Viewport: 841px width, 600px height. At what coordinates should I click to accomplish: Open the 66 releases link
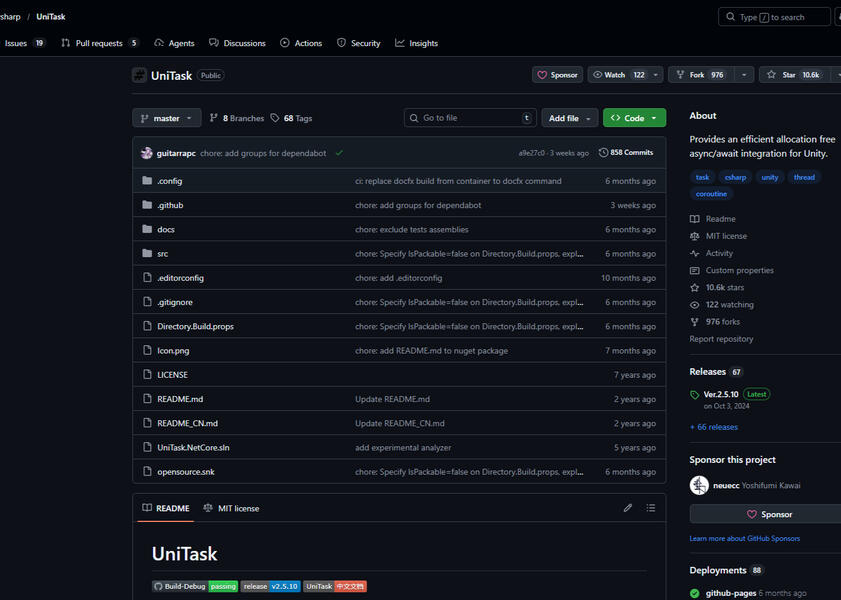tap(714, 426)
